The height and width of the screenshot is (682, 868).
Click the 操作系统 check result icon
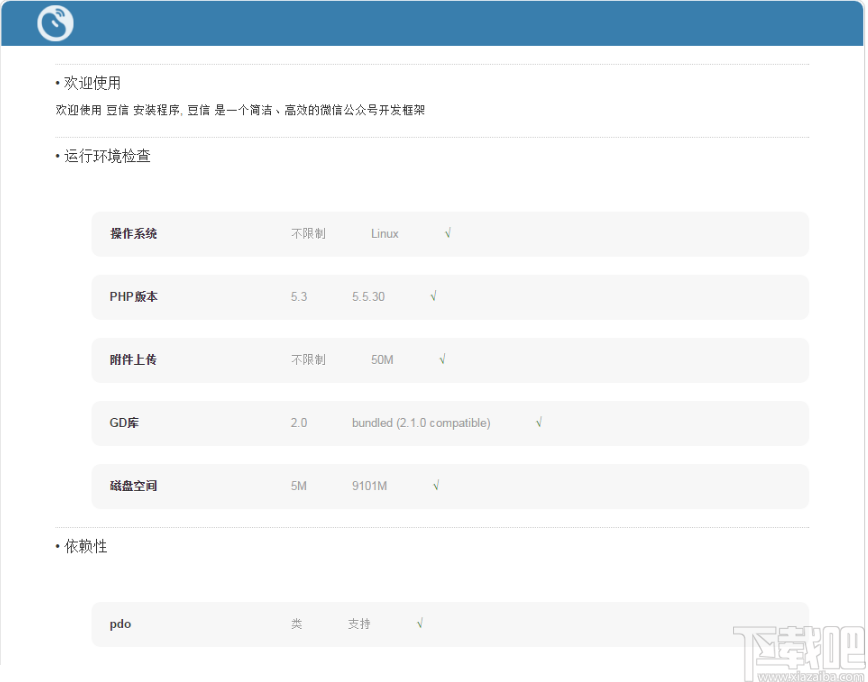click(447, 233)
